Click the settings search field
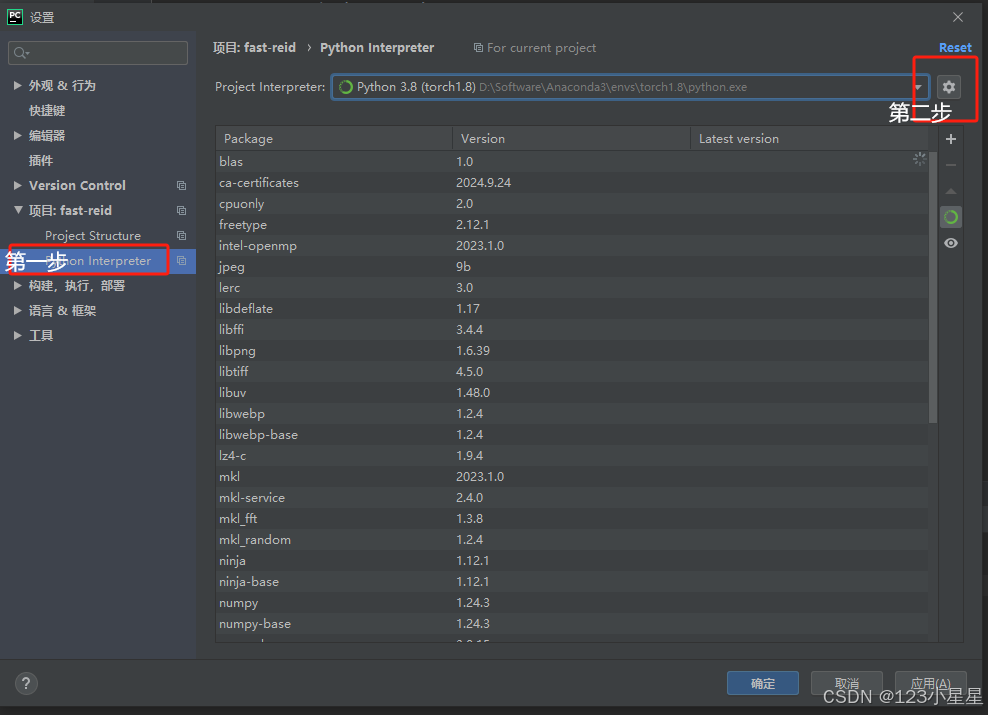The height and width of the screenshot is (715, 988). click(98, 53)
